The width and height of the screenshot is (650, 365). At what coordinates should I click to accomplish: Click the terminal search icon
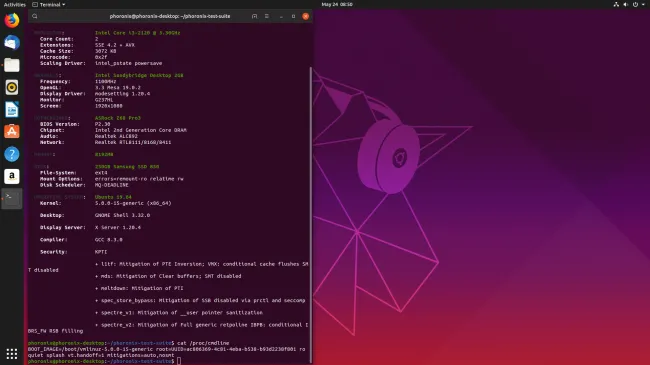[x=35, y=16]
